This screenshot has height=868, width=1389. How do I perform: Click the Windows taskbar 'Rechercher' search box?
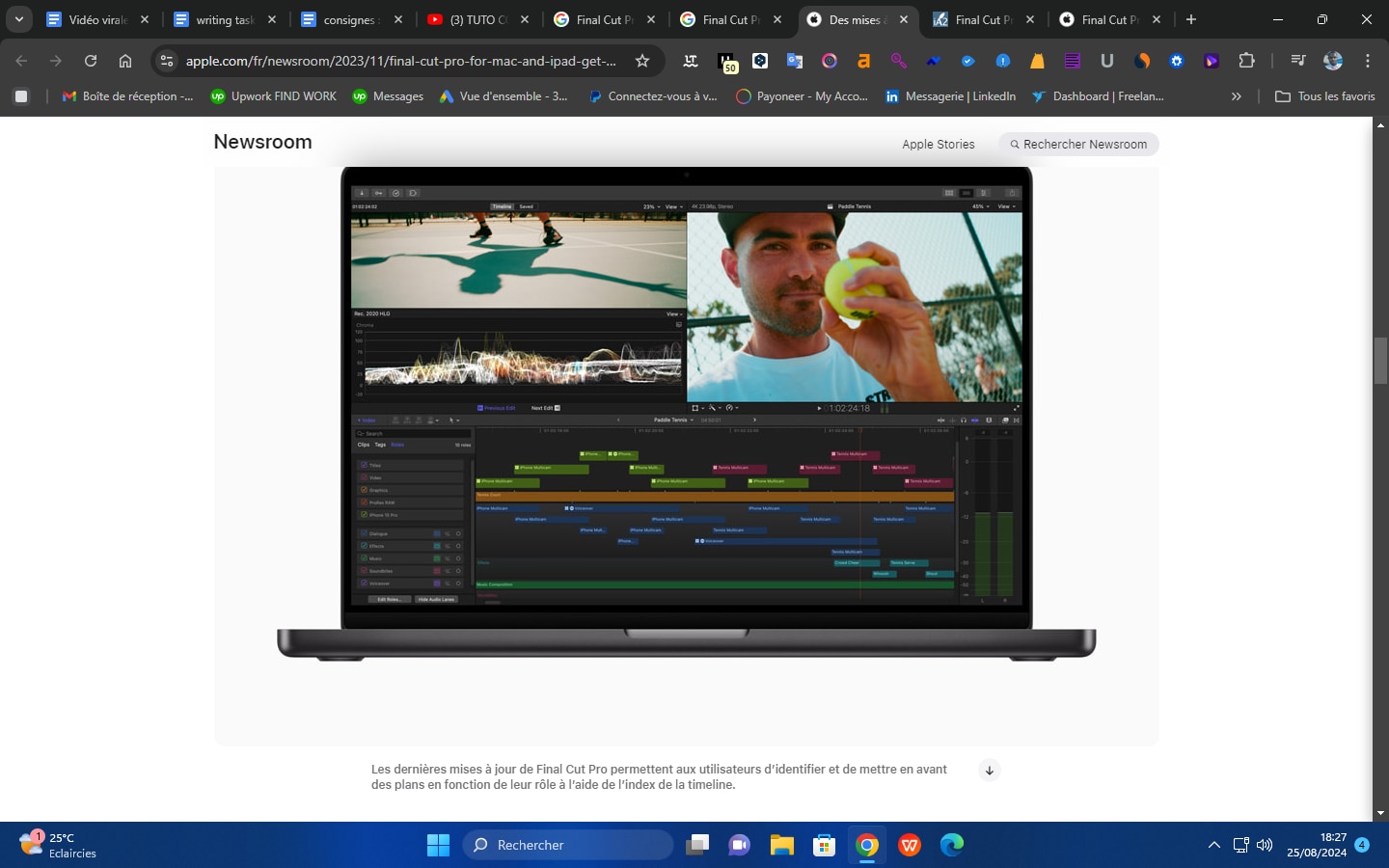567,845
